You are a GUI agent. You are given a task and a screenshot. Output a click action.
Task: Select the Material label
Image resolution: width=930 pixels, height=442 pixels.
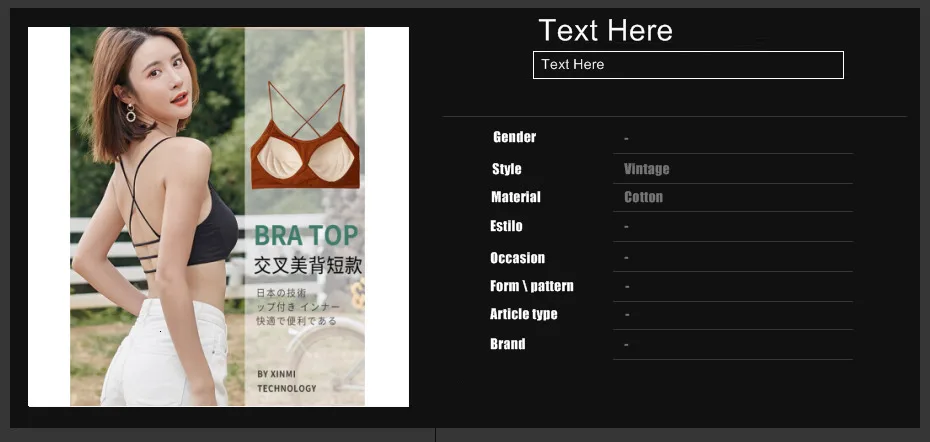point(515,197)
